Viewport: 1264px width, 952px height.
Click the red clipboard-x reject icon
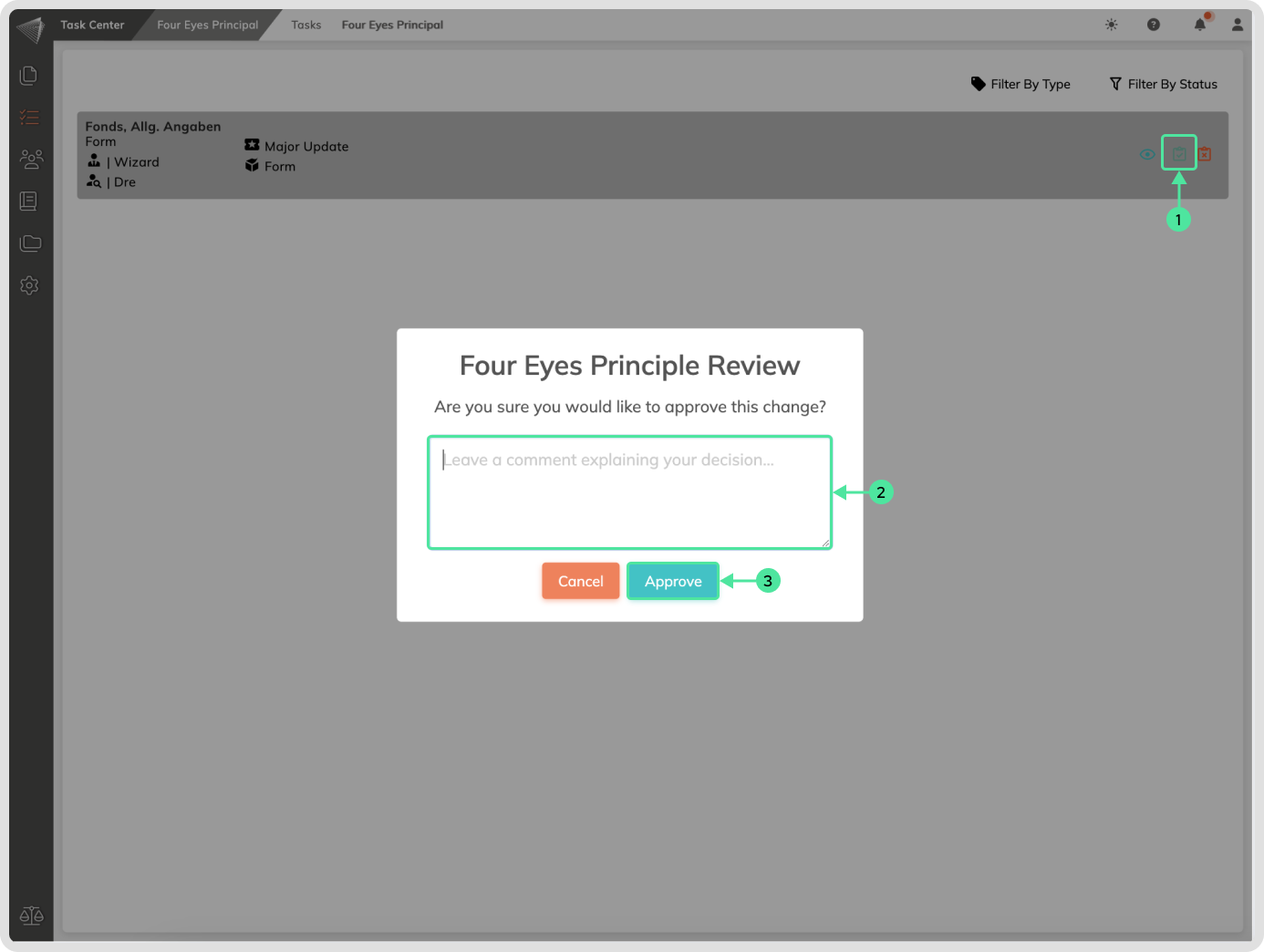[1205, 154]
